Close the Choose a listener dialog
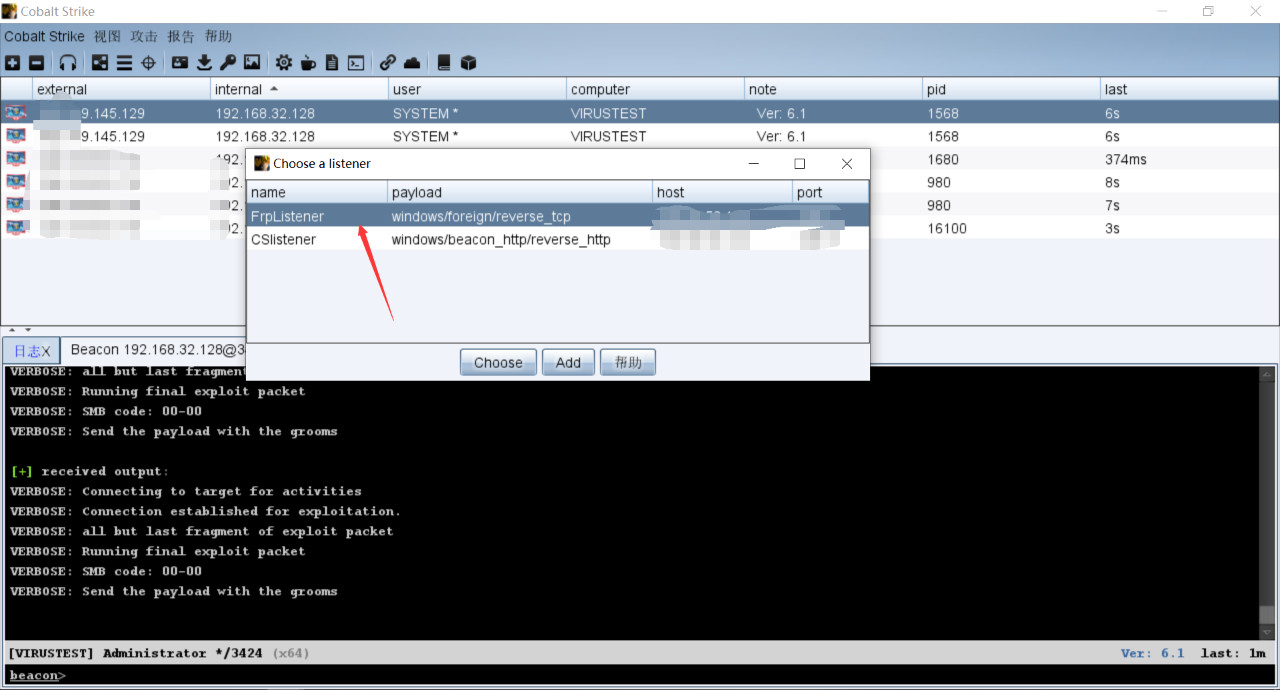This screenshot has width=1280, height=690. (x=846, y=163)
